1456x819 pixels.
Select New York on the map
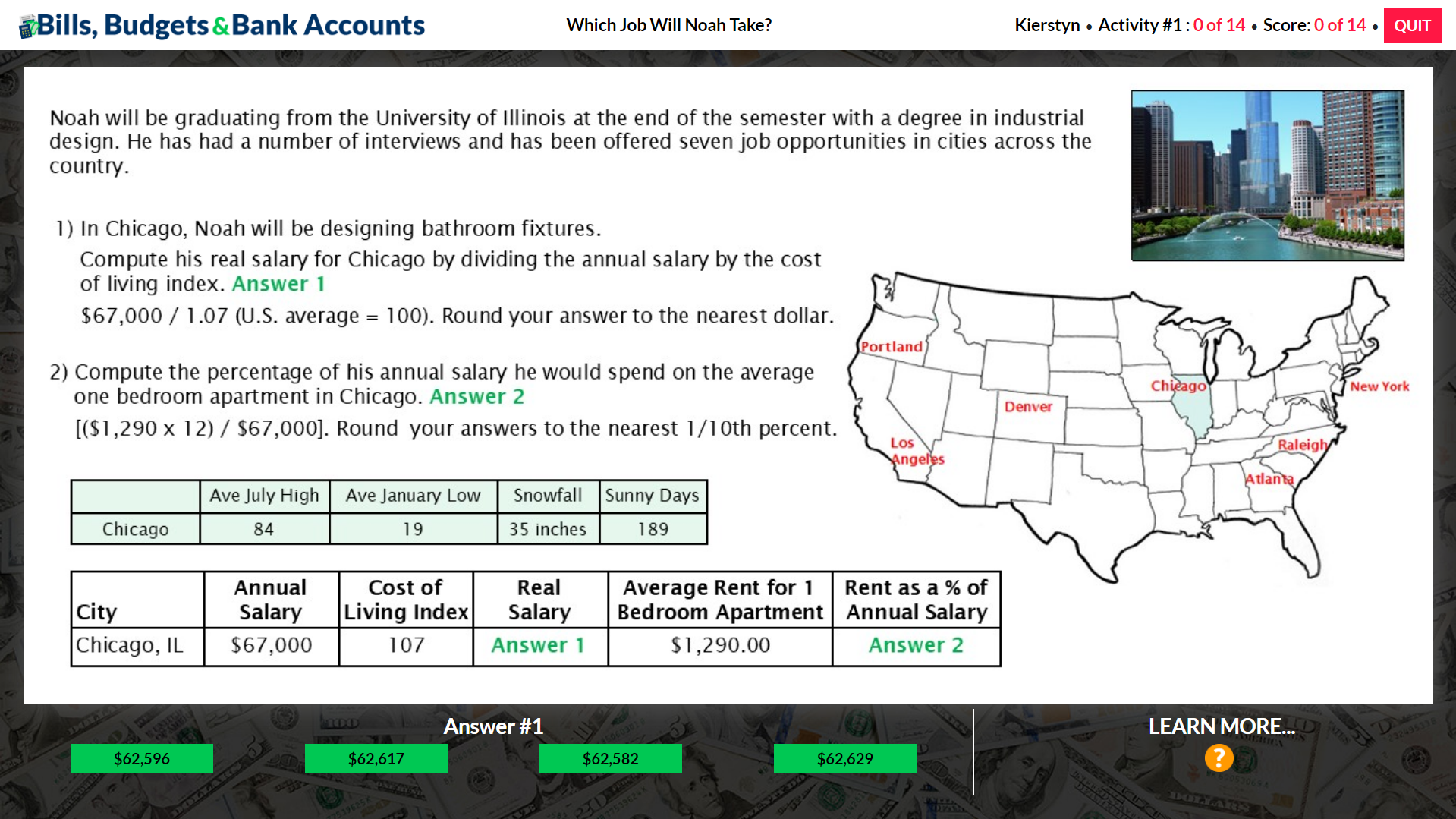click(x=1381, y=386)
